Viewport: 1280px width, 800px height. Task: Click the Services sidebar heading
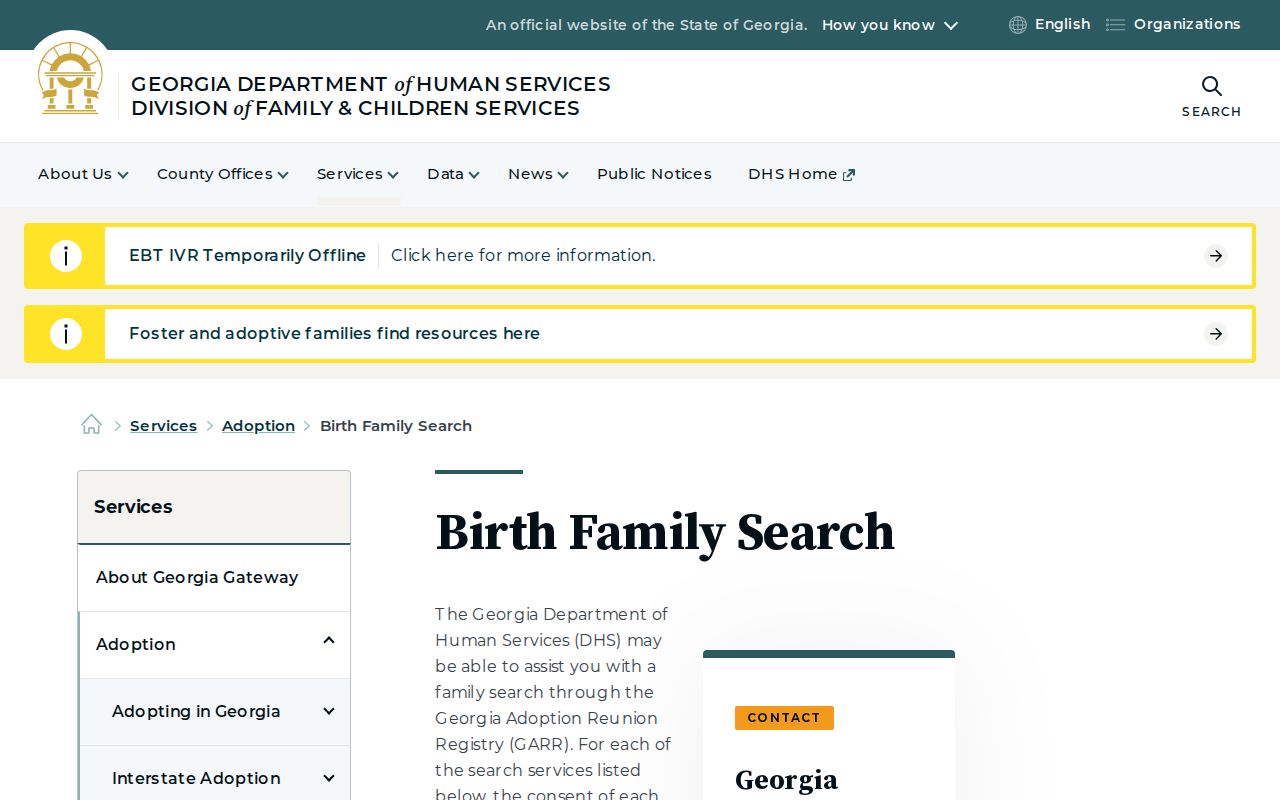(133, 507)
